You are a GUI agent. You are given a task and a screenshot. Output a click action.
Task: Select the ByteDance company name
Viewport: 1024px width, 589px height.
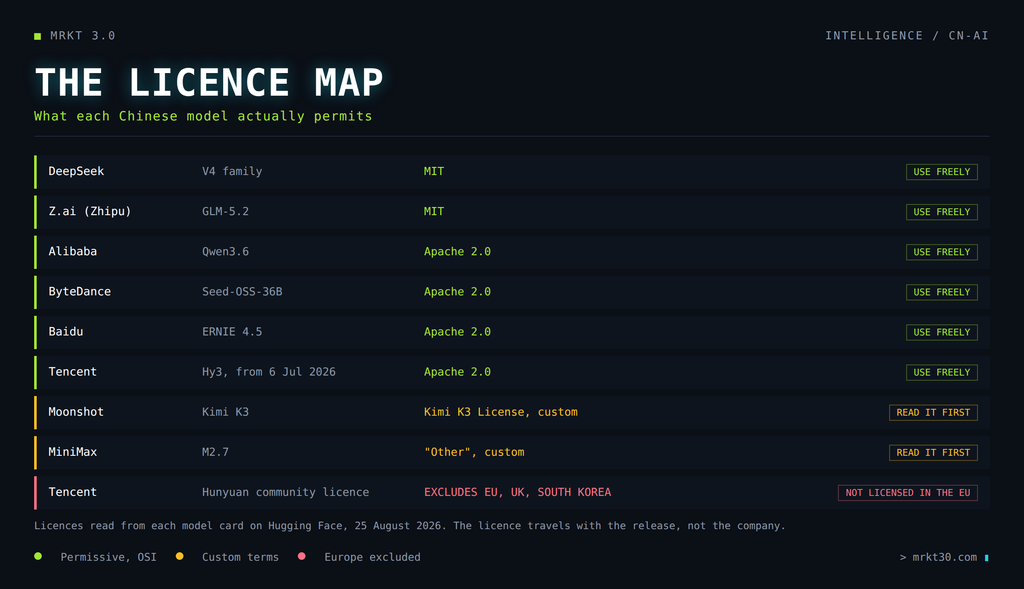pos(80,292)
